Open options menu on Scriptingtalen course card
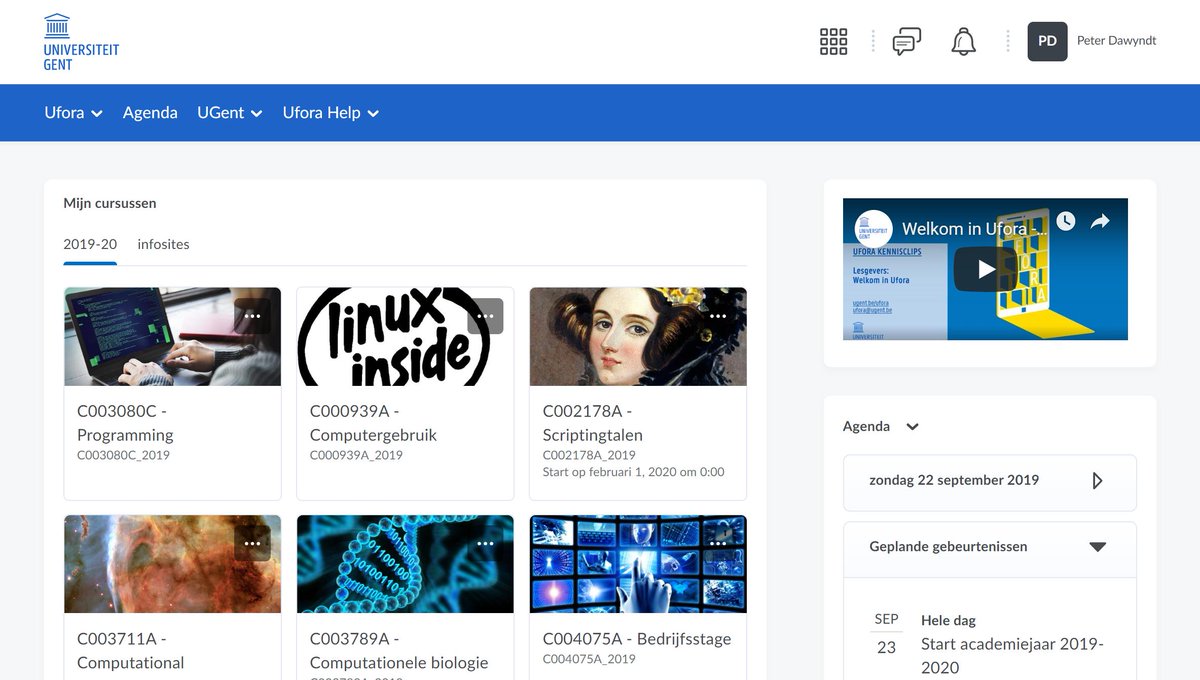 (x=718, y=316)
